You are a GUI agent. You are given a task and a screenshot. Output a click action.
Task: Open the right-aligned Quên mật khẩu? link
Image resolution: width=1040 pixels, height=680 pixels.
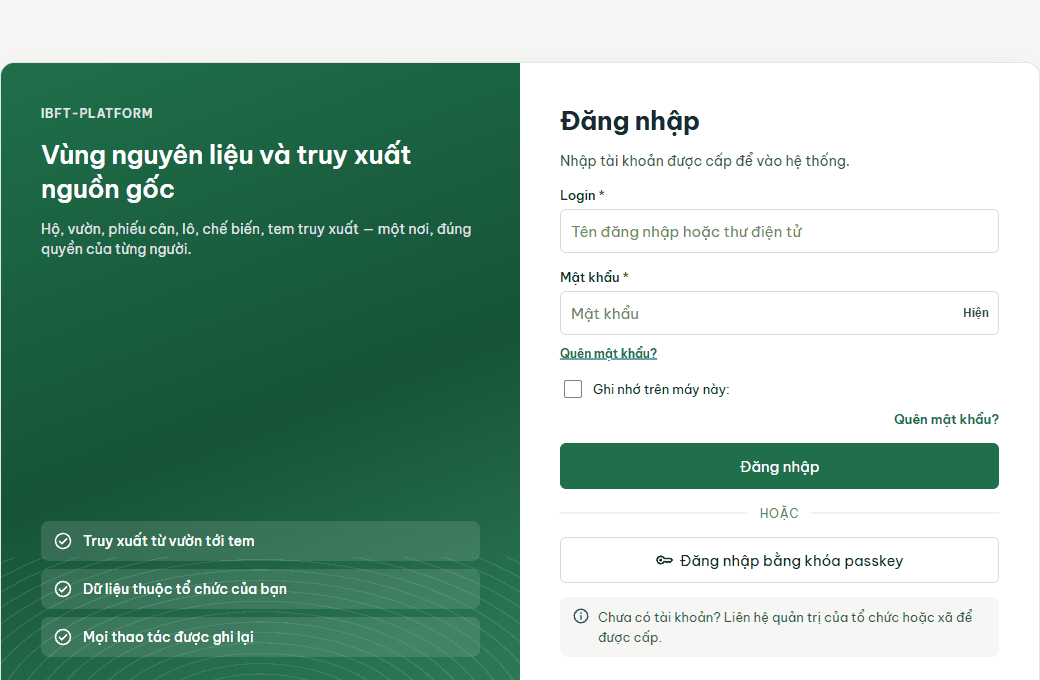tap(946, 419)
